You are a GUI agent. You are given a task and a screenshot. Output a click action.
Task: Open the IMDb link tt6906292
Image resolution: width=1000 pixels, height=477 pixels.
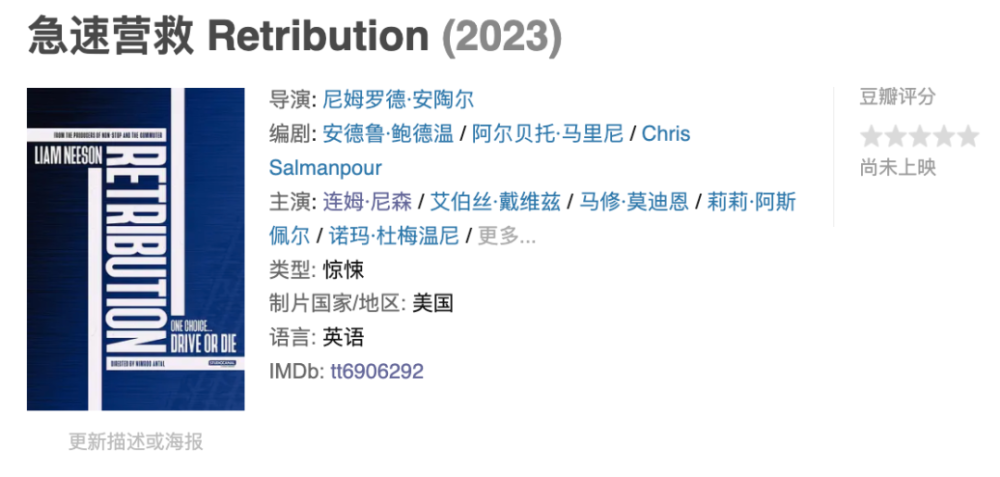(x=376, y=371)
